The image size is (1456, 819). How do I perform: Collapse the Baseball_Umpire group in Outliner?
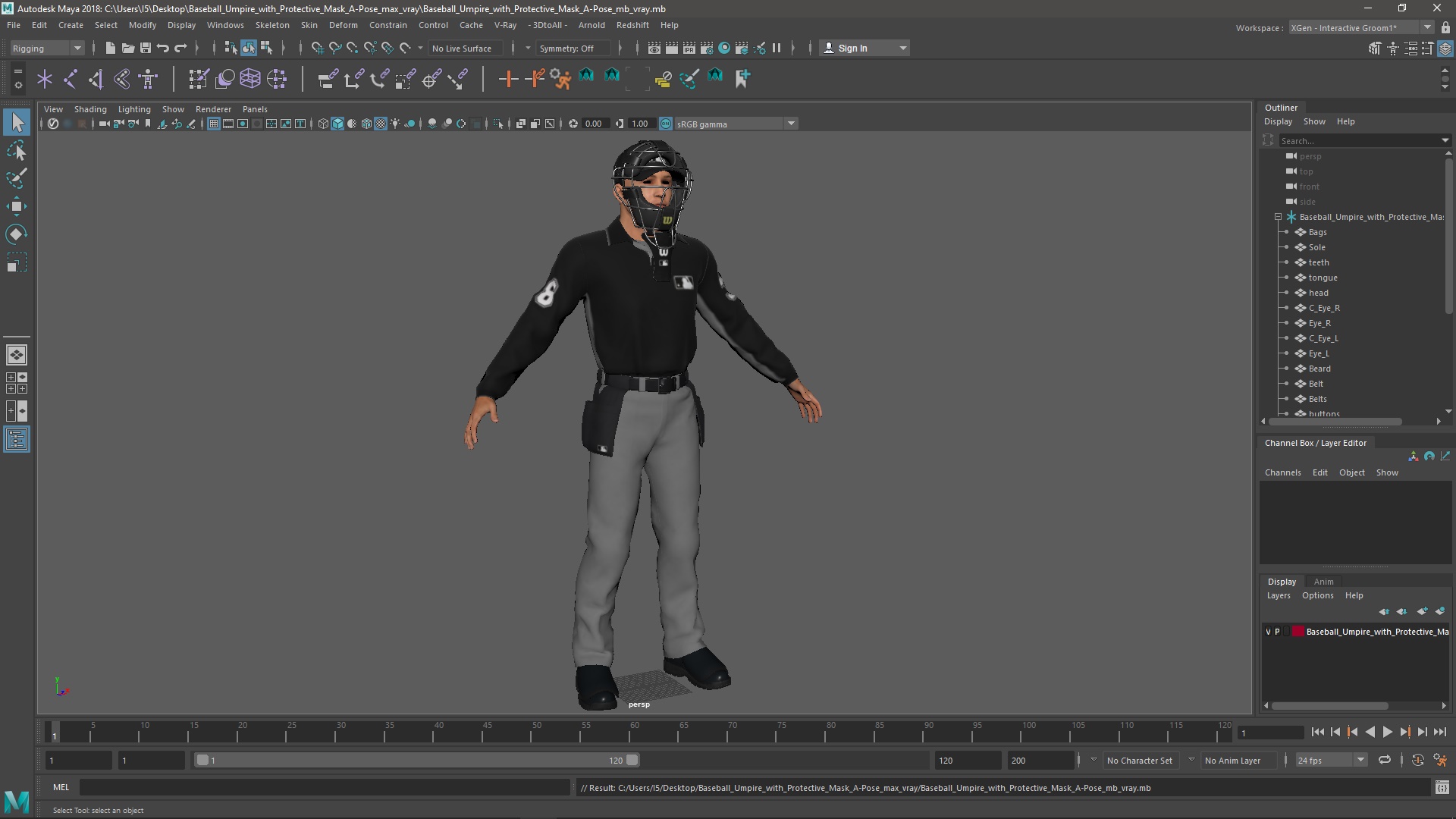click(1279, 217)
